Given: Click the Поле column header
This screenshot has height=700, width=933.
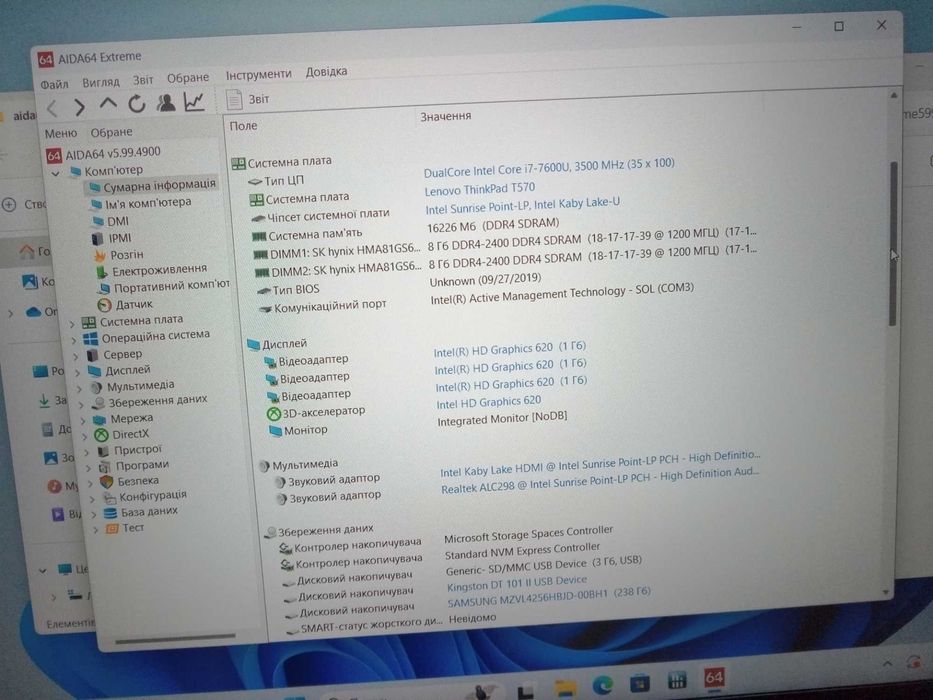Looking at the screenshot, I should (243, 126).
